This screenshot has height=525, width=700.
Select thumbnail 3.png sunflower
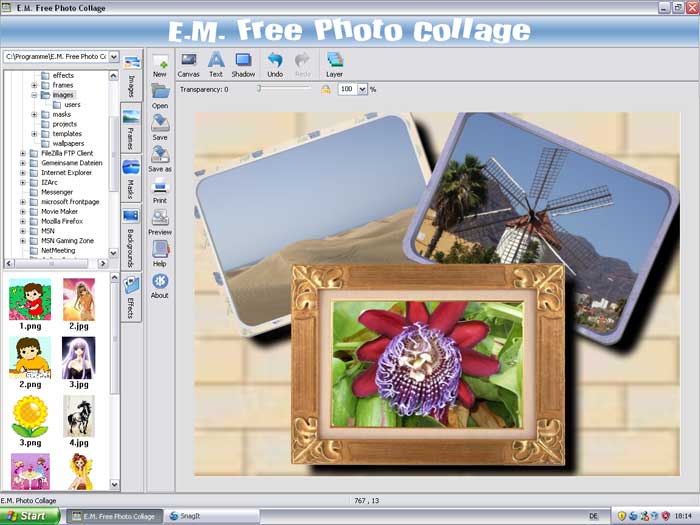(x=30, y=416)
